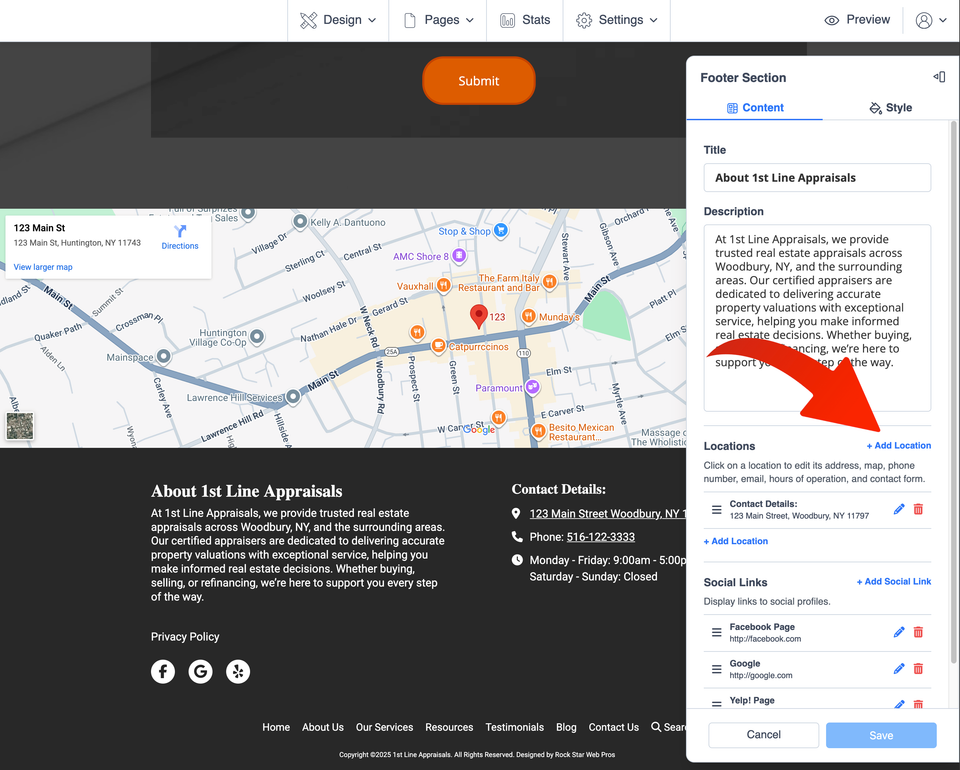The width and height of the screenshot is (960, 770).
Task: Click the 123 Main Street Woodbury address link
Action: click(607, 514)
